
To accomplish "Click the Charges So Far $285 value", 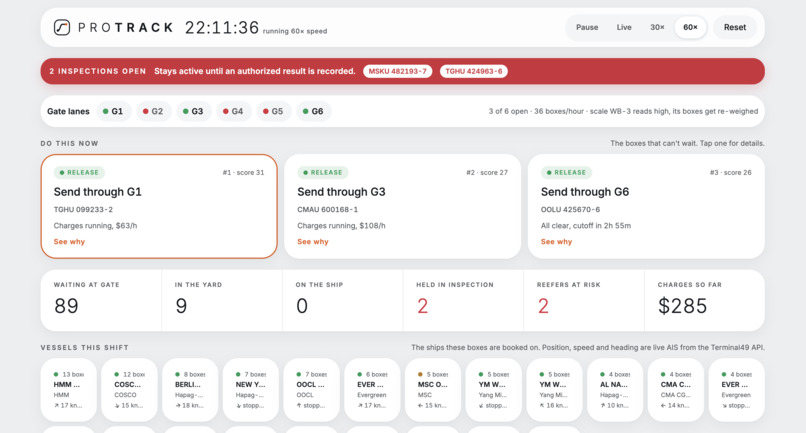I will (x=683, y=306).
